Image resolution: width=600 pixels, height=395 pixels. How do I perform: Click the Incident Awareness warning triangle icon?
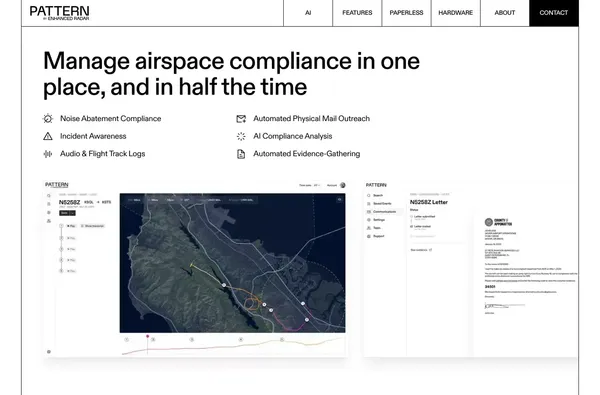point(48,136)
